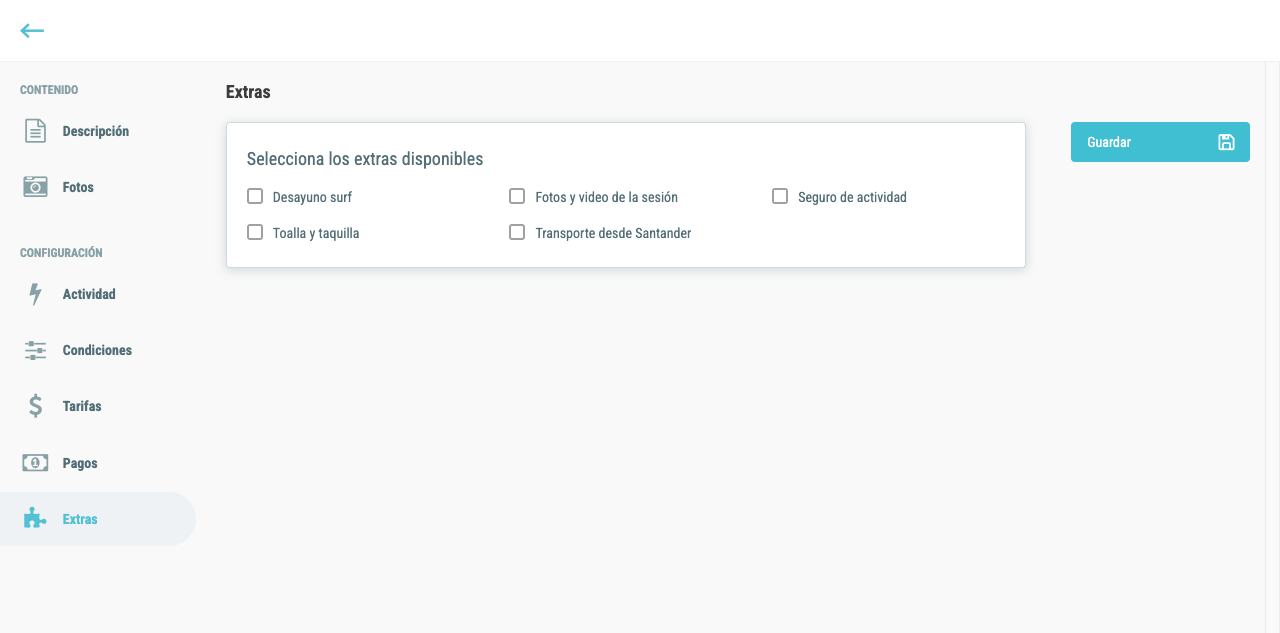The height and width of the screenshot is (633, 1280).
Task: Tick the Toalla y taquilla checkbox
Action: (255, 232)
